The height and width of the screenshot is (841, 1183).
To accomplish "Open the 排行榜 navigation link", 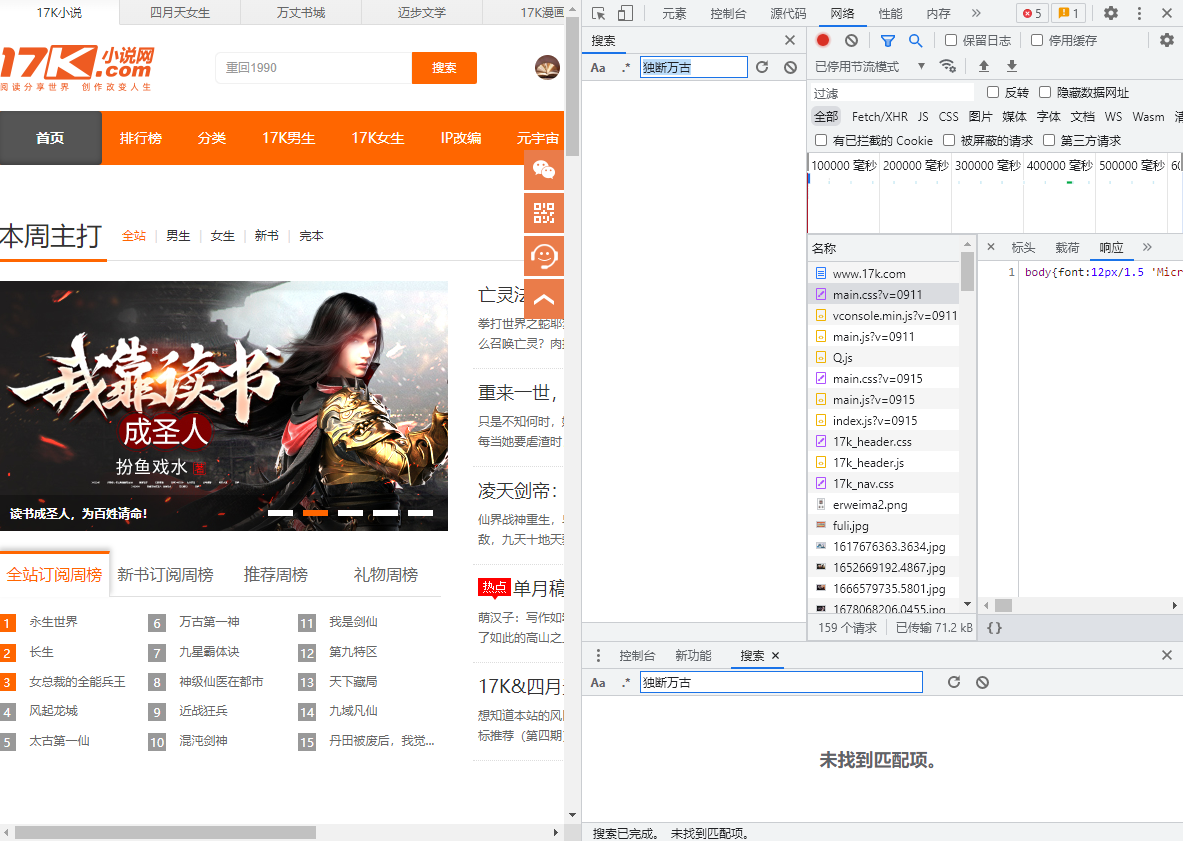I will pyautogui.click(x=140, y=138).
